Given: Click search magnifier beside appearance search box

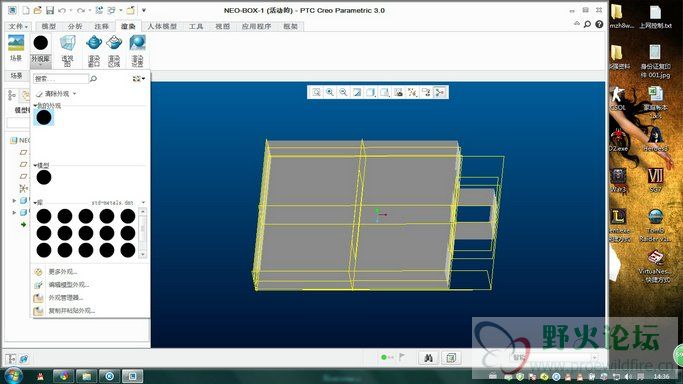Looking at the screenshot, I should (x=93, y=79).
